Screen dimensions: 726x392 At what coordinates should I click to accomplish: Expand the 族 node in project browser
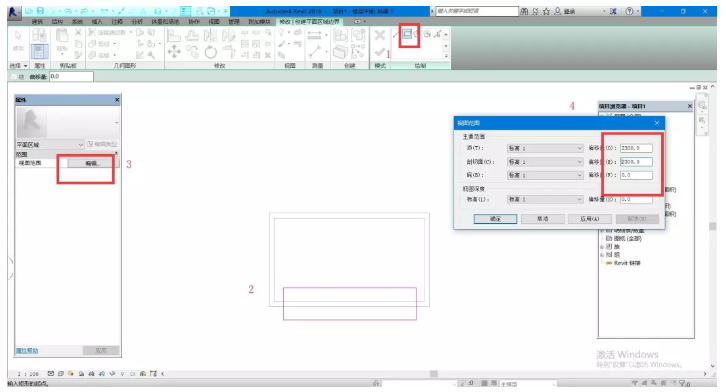pyautogui.click(x=602, y=247)
